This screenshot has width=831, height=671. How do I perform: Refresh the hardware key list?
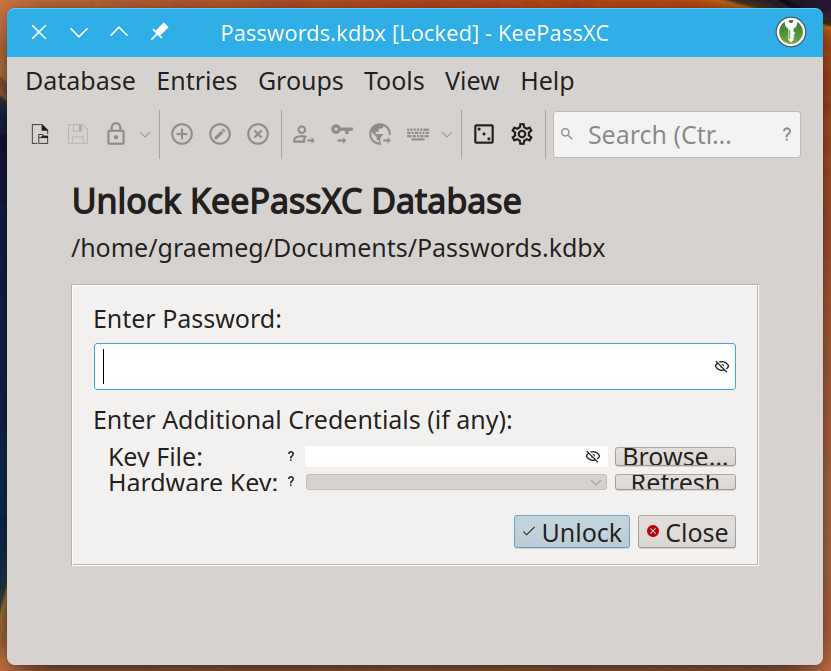tap(675, 483)
